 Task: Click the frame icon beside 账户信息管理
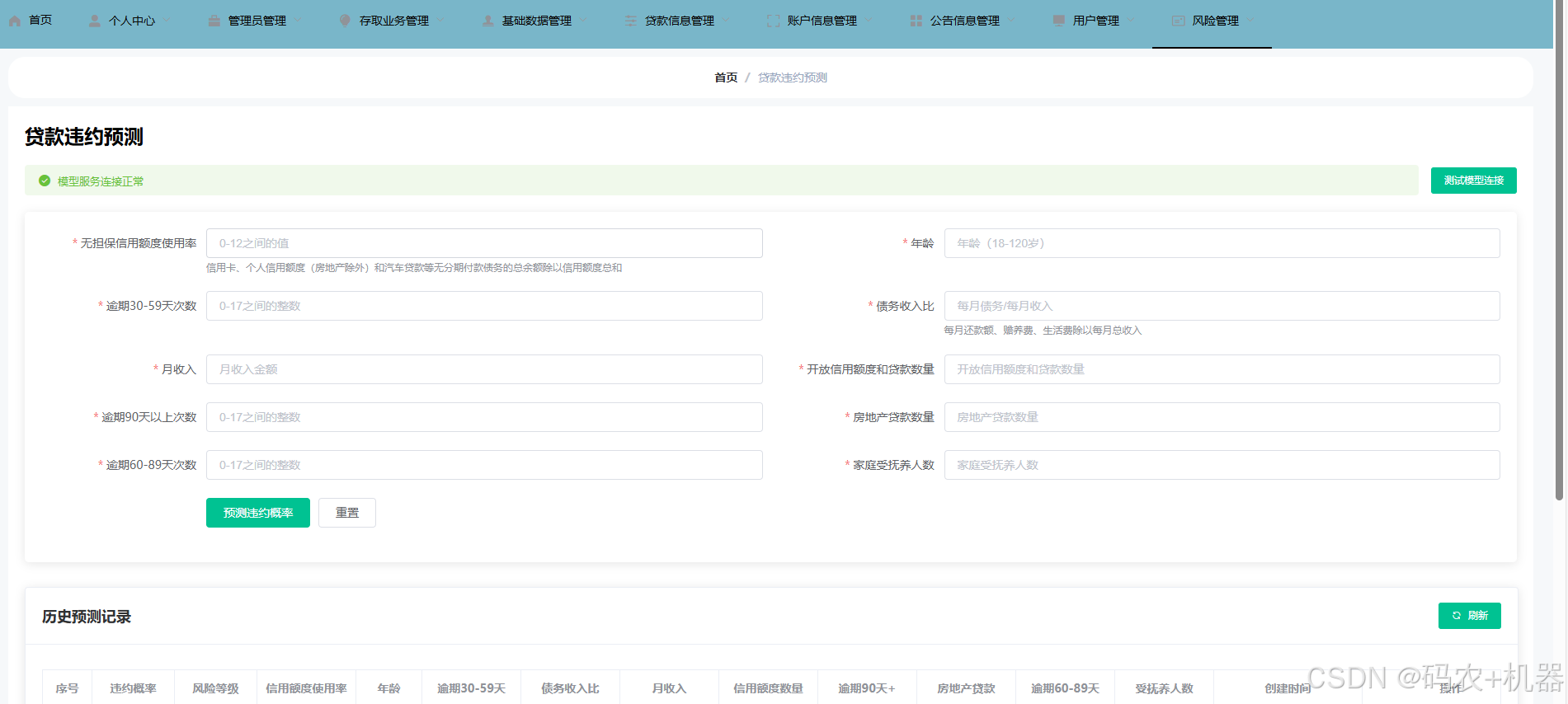click(x=773, y=21)
